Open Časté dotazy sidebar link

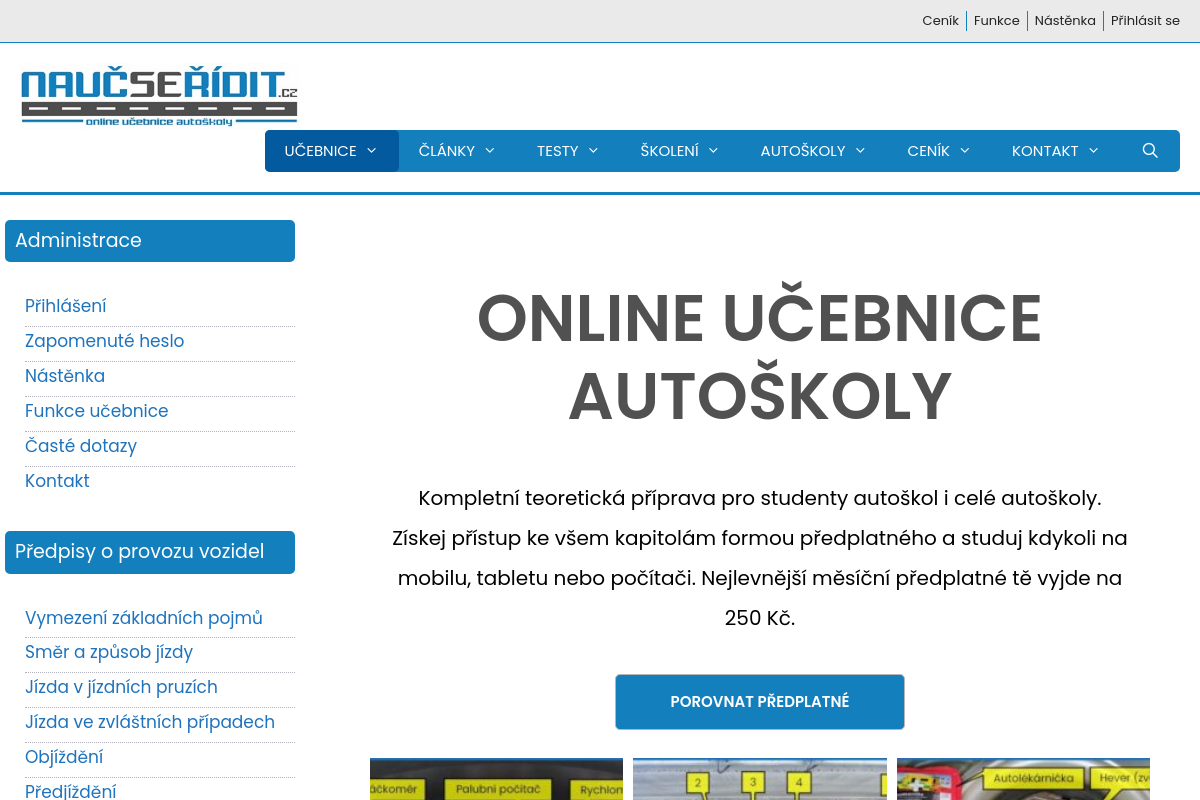[81, 446]
